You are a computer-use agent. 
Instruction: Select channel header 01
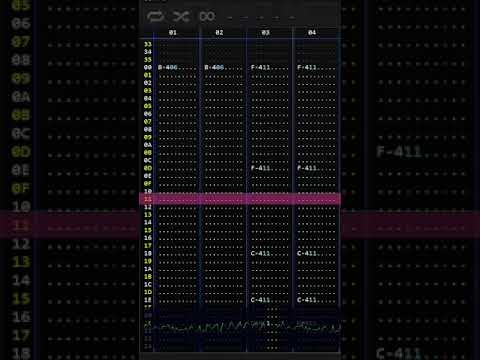point(172,33)
